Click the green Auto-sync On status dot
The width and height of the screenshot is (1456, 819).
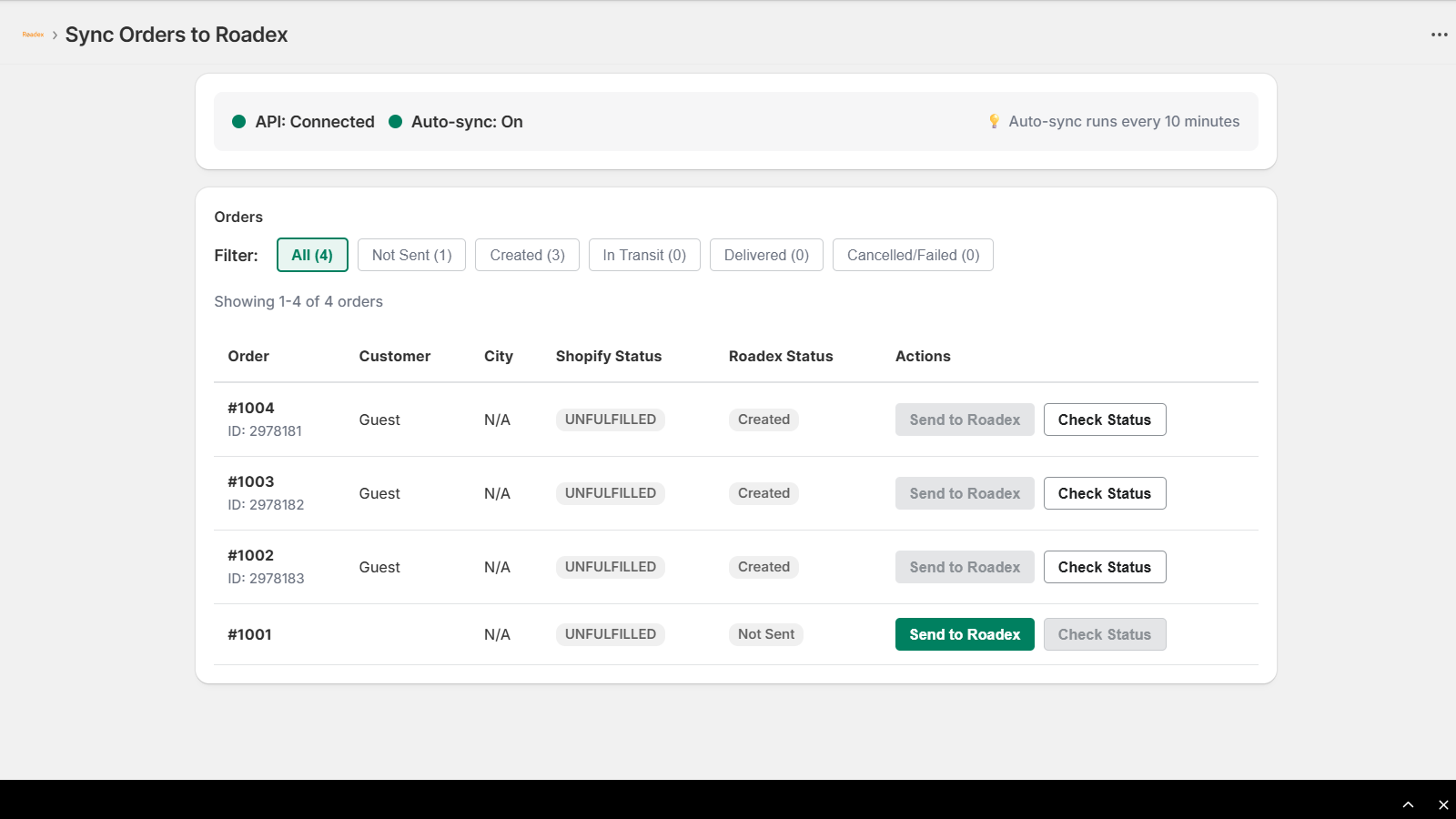[x=396, y=122]
